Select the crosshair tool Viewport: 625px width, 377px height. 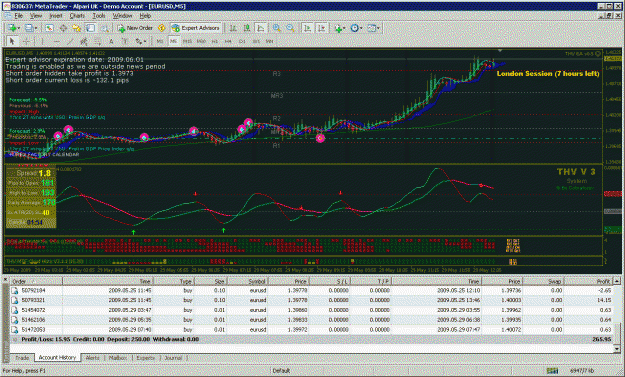(x=26, y=41)
